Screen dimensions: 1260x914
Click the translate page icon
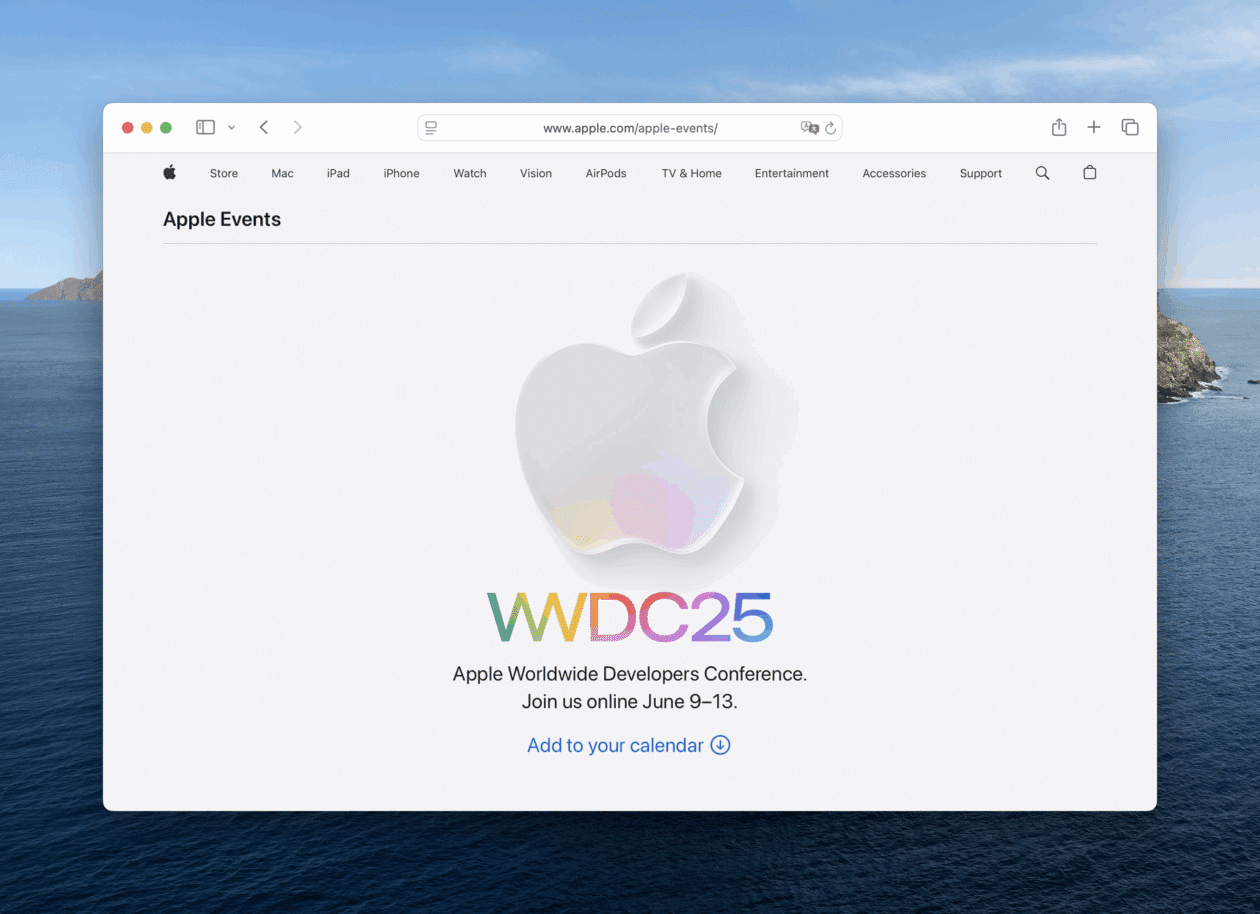[x=810, y=128]
